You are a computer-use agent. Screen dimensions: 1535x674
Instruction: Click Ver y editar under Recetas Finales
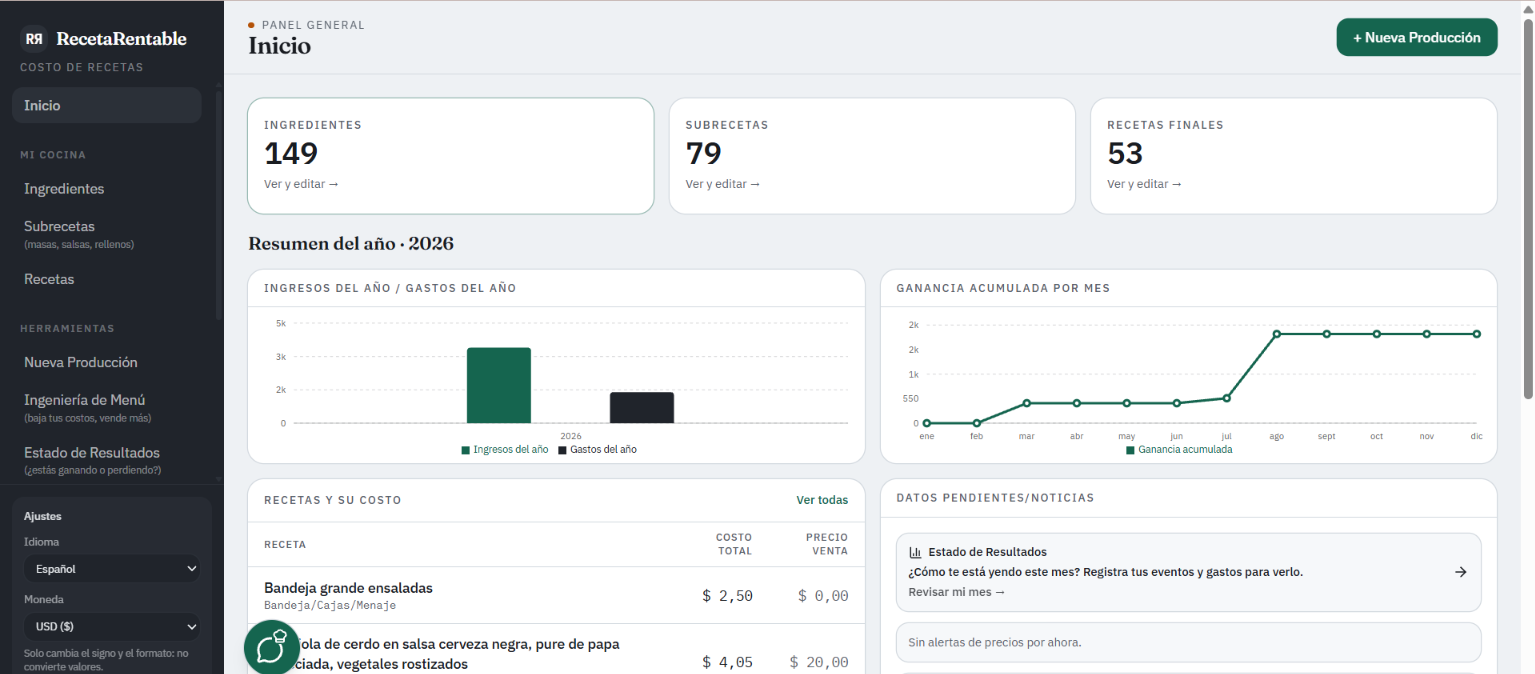[x=1144, y=184]
